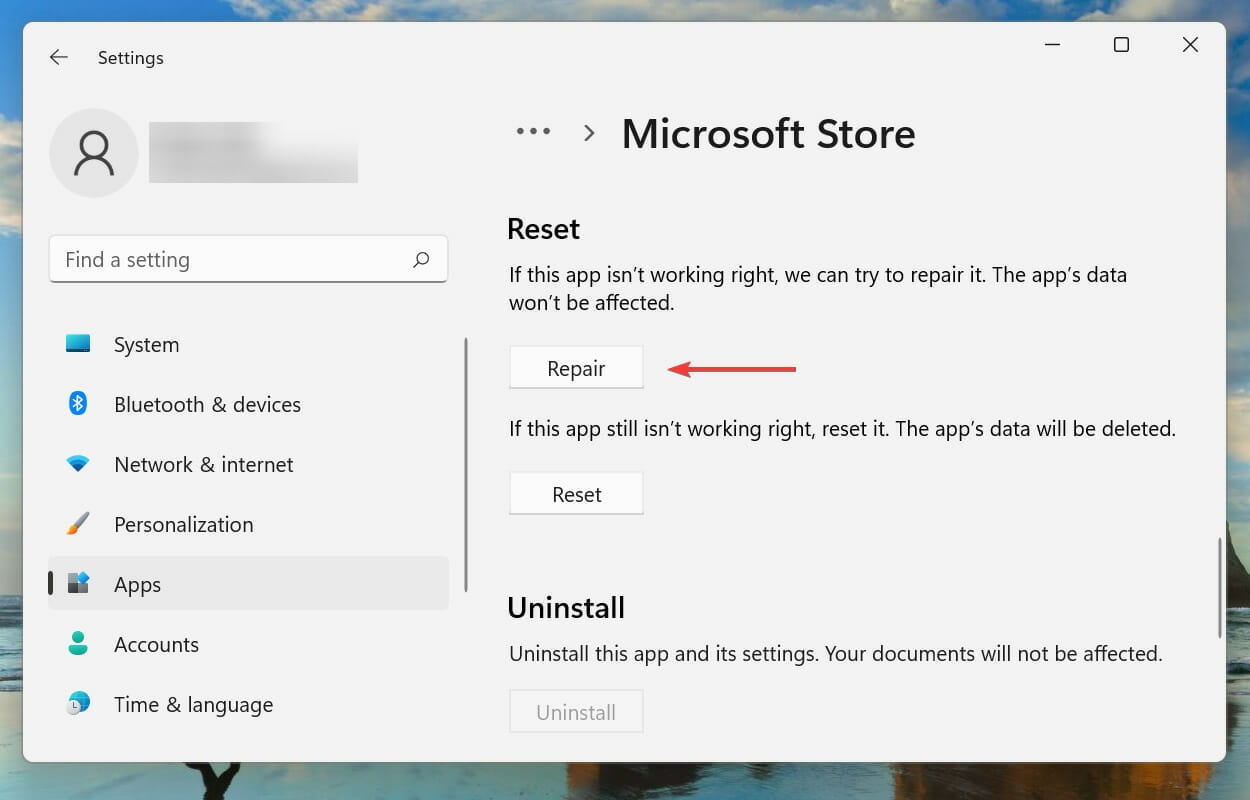Viewport: 1250px width, 800px height.
Task: Click the System monitor icon
Action: coord(78,344)
